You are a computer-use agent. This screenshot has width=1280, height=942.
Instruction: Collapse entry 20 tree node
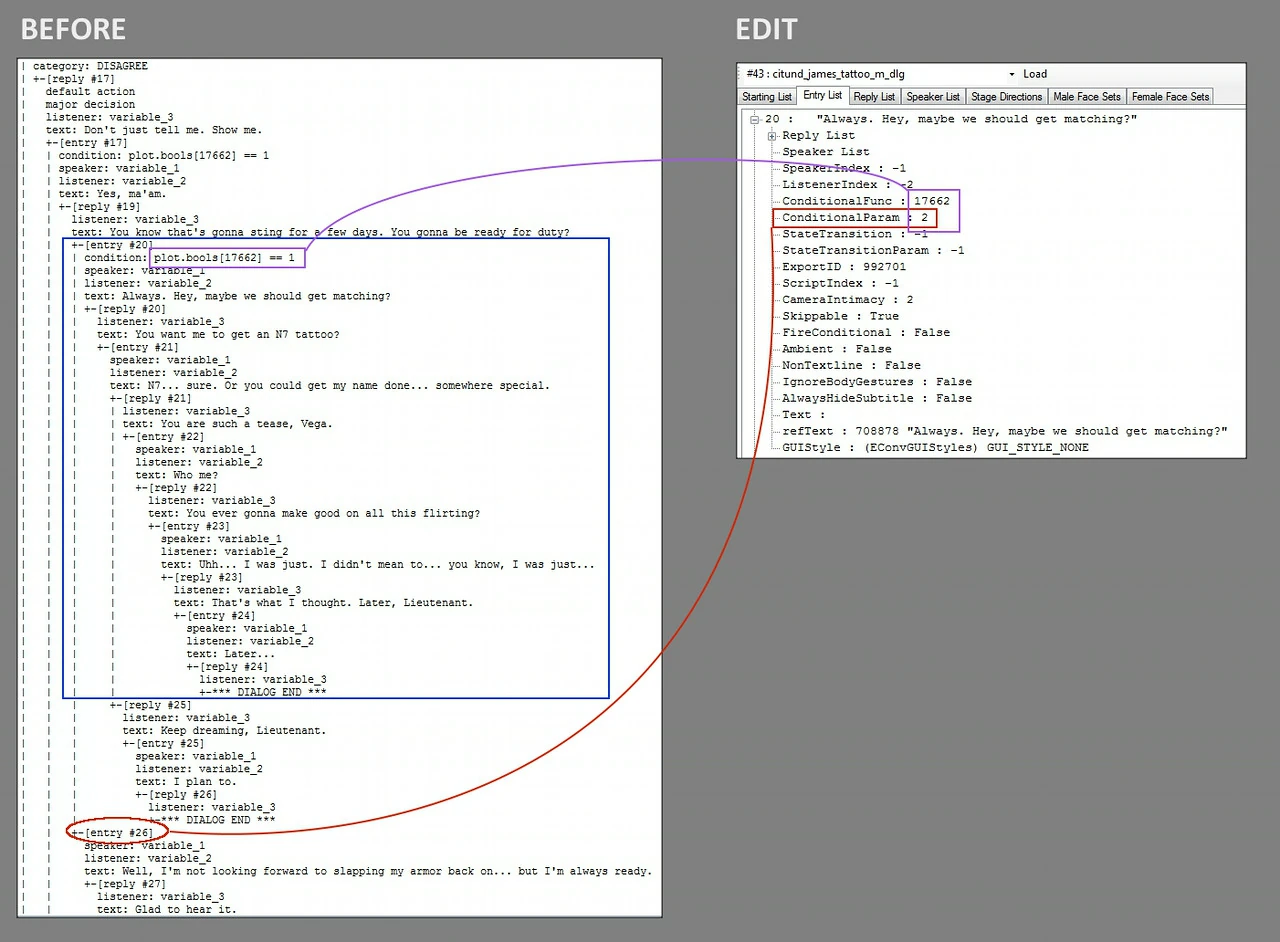[x=756, y=119]
